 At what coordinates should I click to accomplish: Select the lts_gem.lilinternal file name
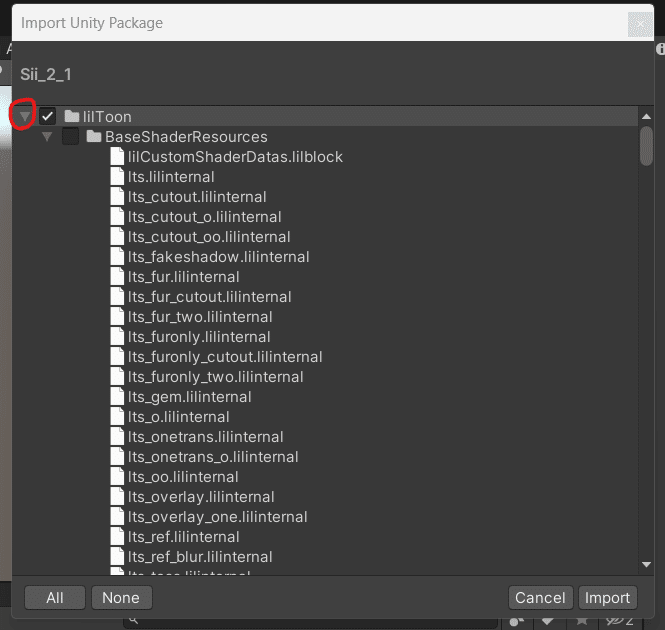point(190,397)
